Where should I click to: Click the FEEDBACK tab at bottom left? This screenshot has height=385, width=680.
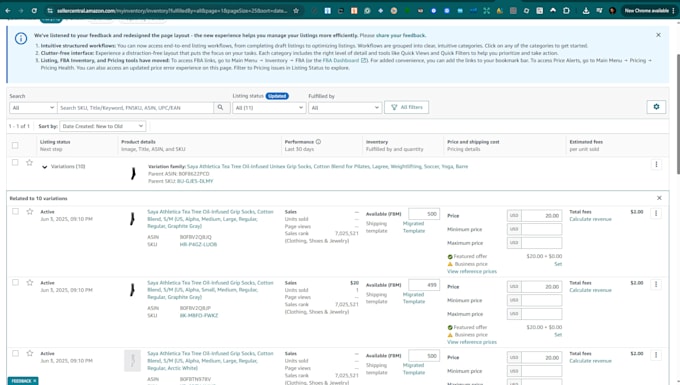(x=23, y=381)
